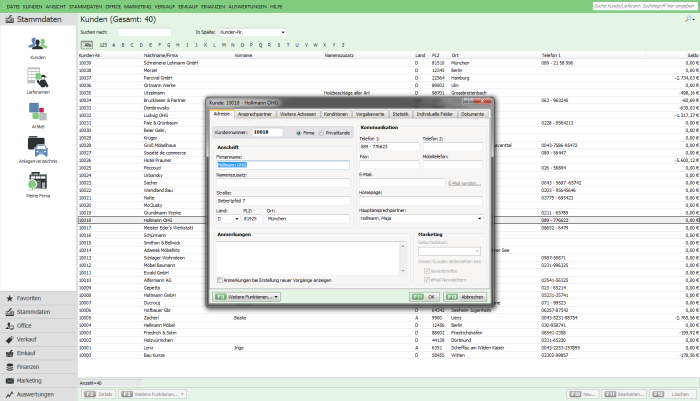This screenshot has height=401, width=700.
Task: Click the global Kunde/Lieferant search box
Action: [644, 6]
